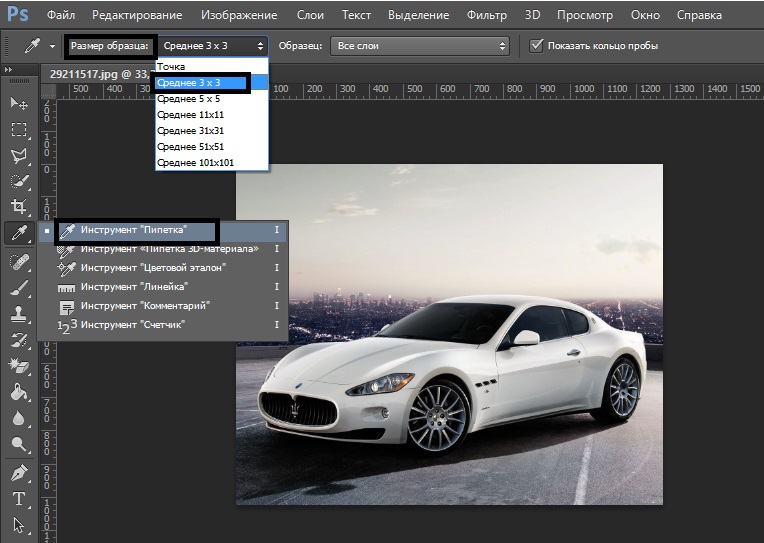Pick 'Цветовой эталон' tool from the flyout
The height and width of the screenshot is (543, 764).
[x=153, y=268]
